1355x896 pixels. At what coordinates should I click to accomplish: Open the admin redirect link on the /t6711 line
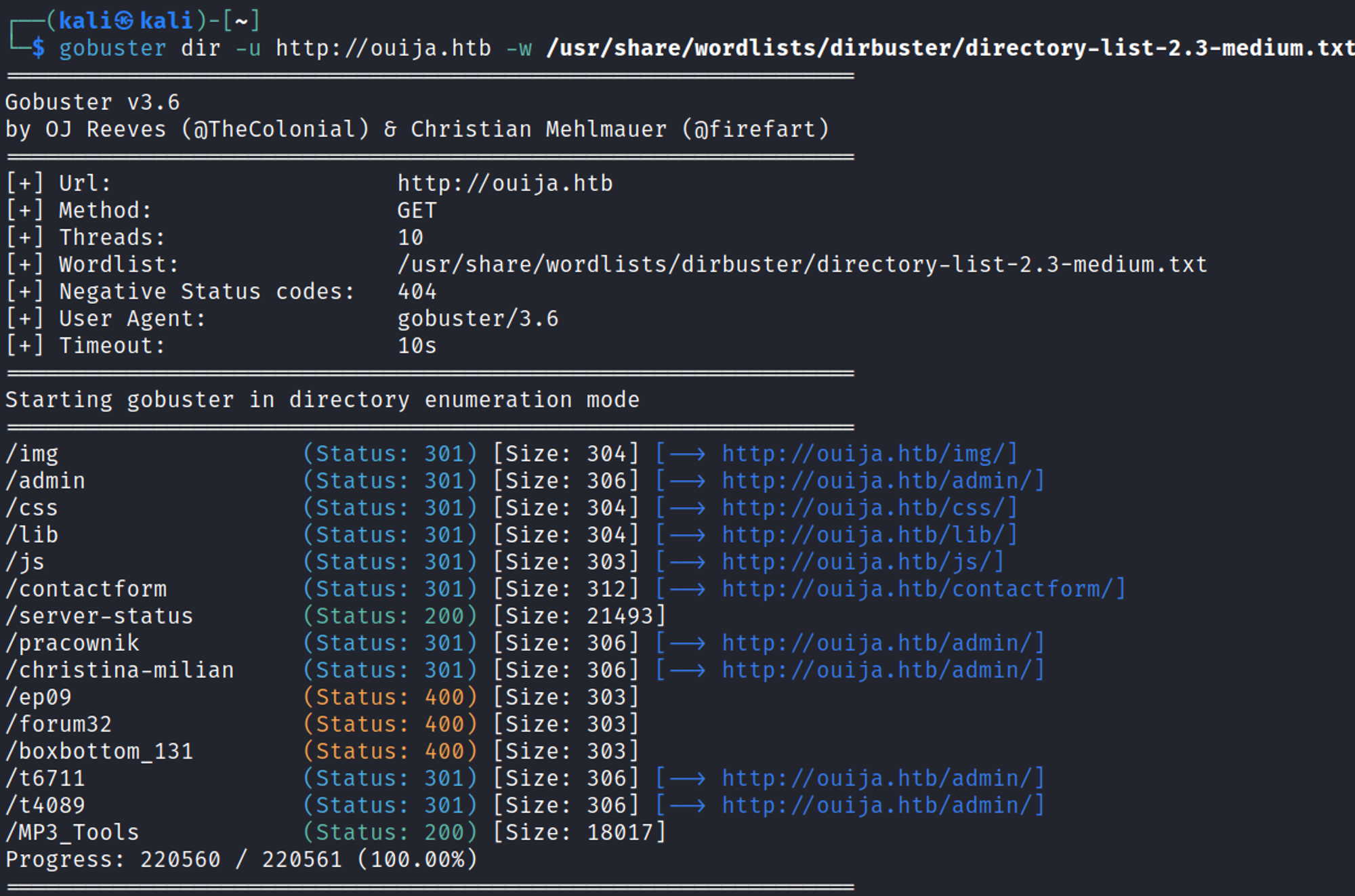[x=882, y=778]
